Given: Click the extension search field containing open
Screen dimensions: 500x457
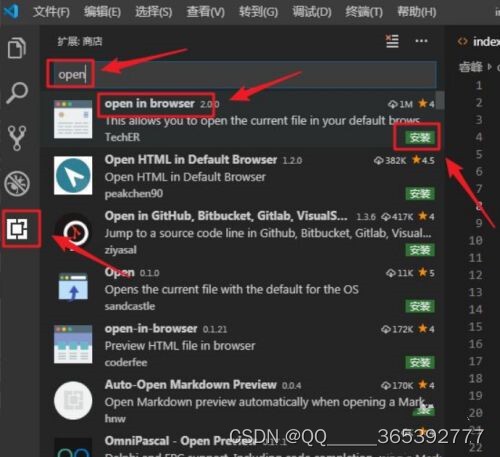Looking at the screenshot, I should coord(244,74).
